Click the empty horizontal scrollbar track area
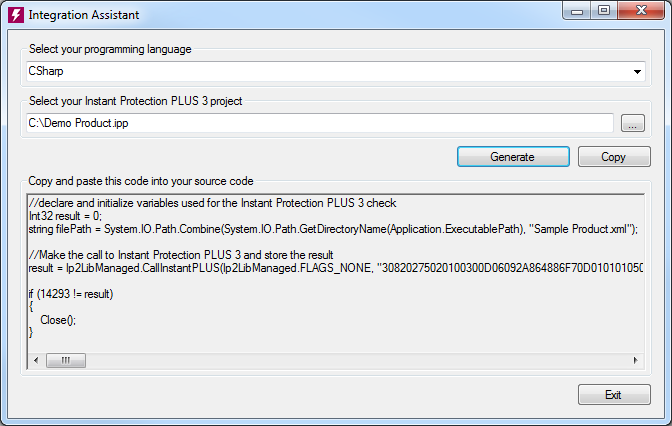The height and width of the screenshot is (426, 672). [x=357, y=360]
